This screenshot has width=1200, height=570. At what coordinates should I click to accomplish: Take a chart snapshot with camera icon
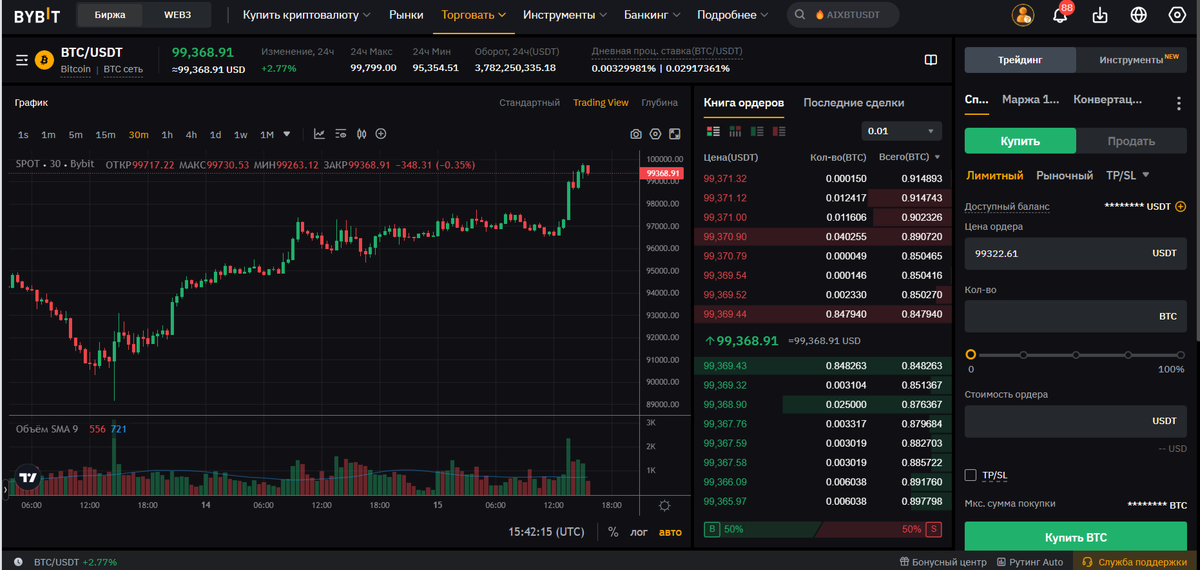point(636,134)
